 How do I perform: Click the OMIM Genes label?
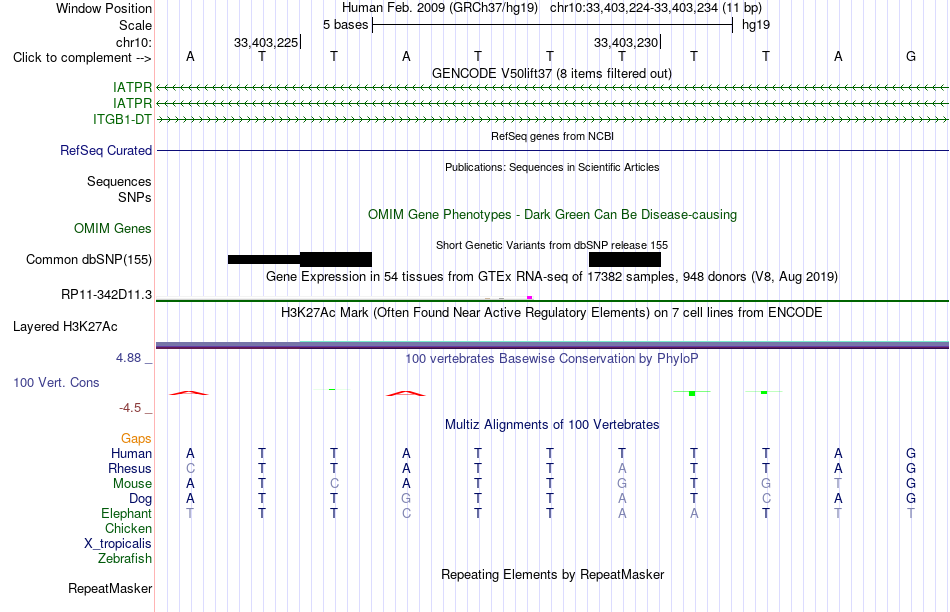click(113, 228)
